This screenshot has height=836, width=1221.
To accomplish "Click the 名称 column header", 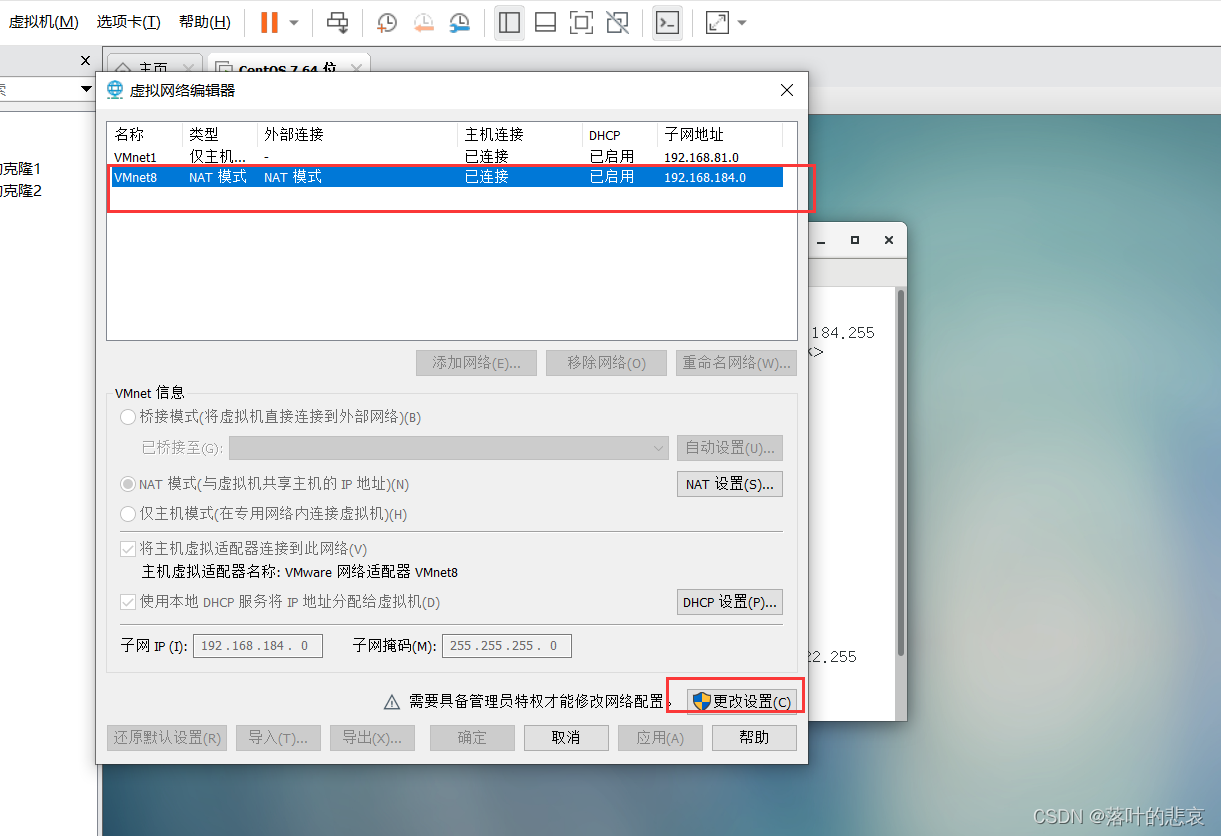I will click(x=145, y=134).
